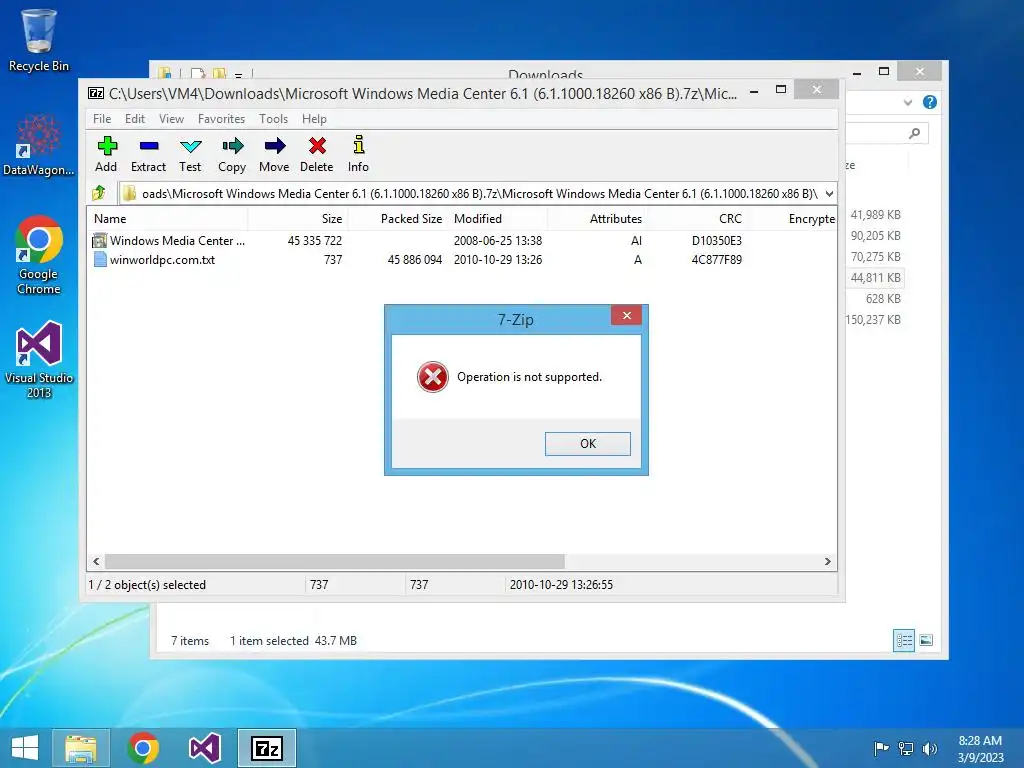The image size is (1024, 768).
Task: Click the red Delete icon
Action: [x=317, y=146]
